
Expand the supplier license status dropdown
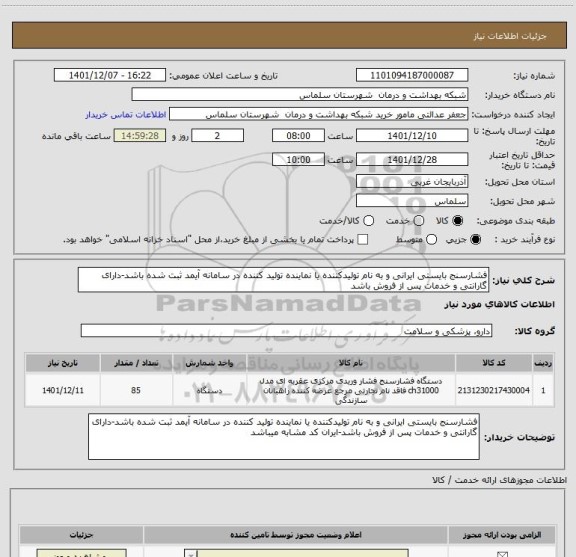click(190, 554)
